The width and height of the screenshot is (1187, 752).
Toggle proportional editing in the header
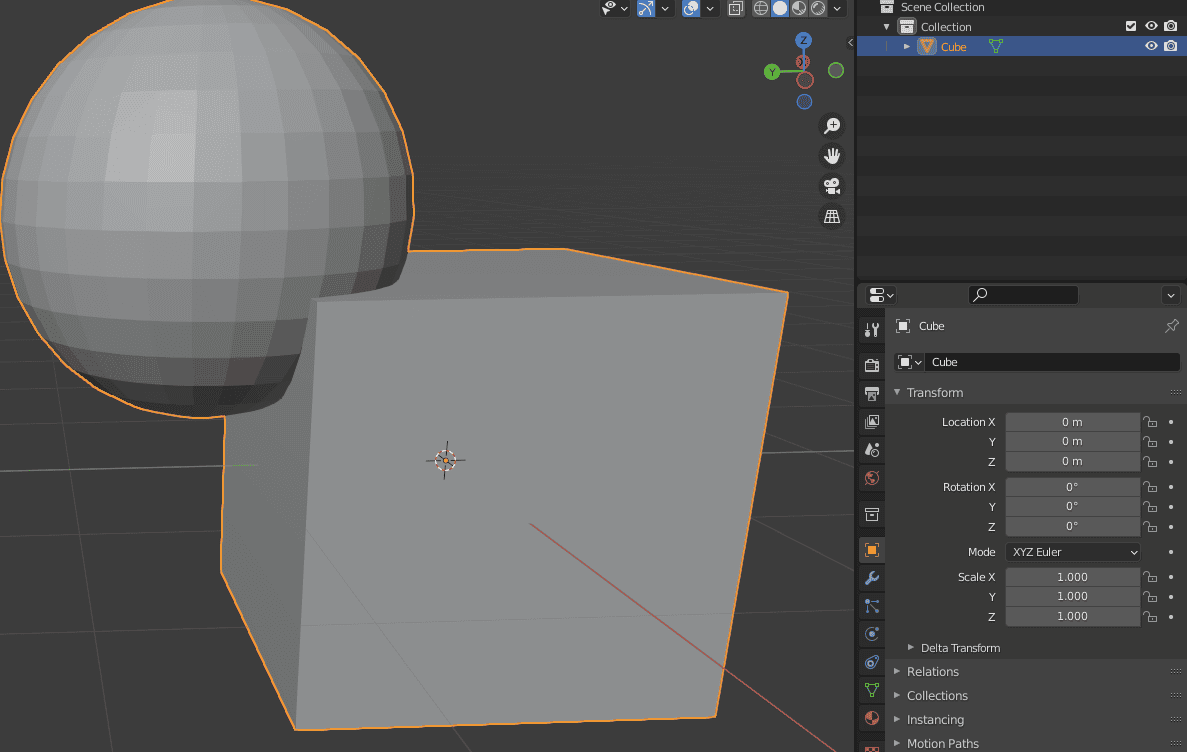(x=692, y=8)
